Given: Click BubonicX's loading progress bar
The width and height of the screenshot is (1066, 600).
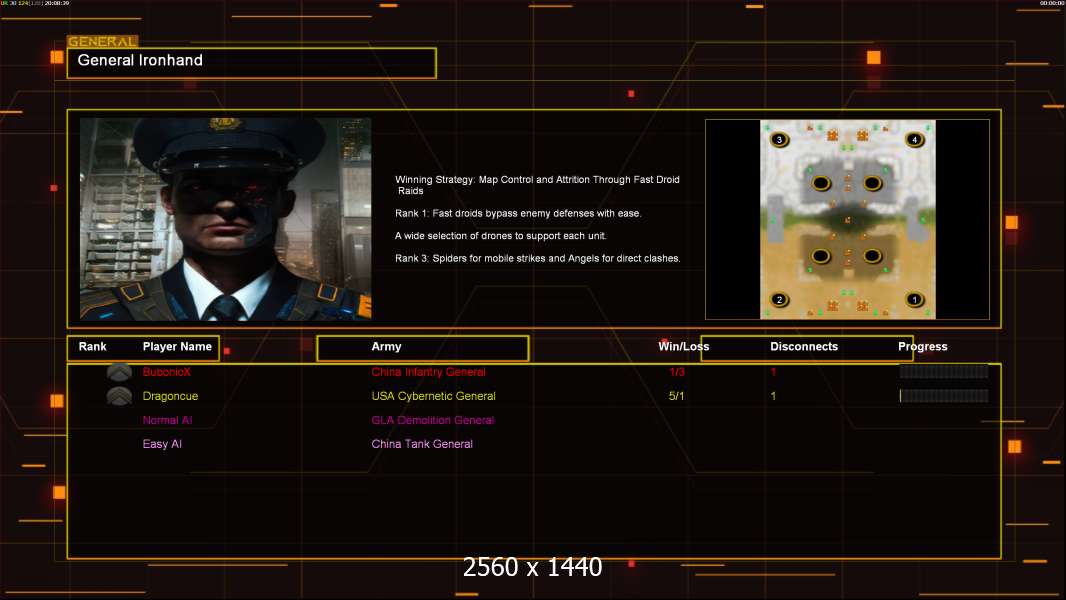Looking at the screenshot, I should [x=944, y=371].
